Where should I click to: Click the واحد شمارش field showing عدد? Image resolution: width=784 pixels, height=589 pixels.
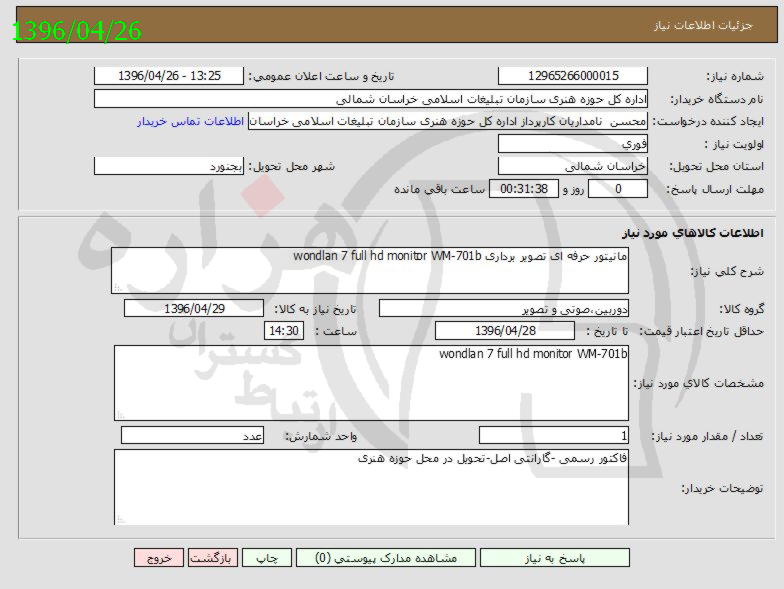point(192,436)
